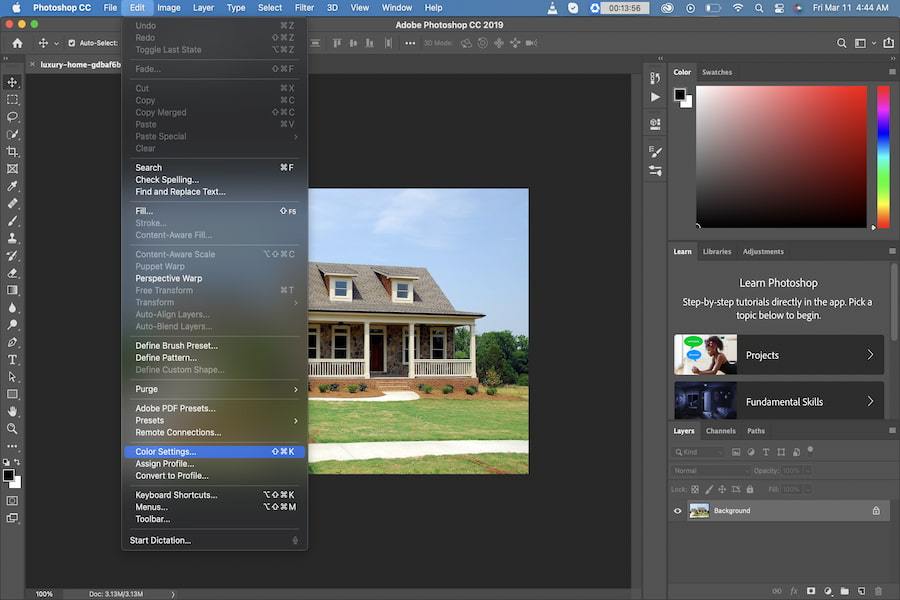The height and width of the screenshot is (600, 900).
Task: Select the Eyedropper tool
Action: pyautogui.click(x=12, y=186)
